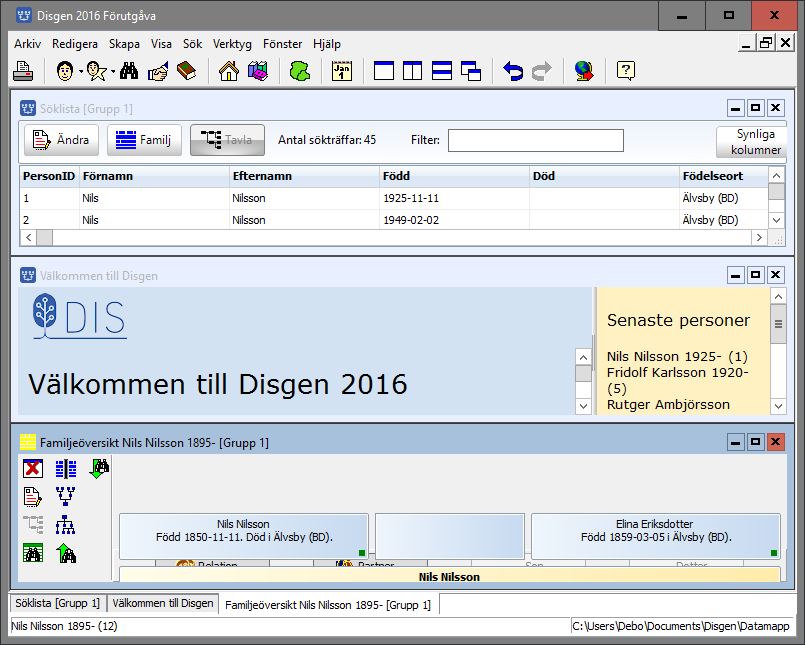Sort by the PersonID column header
Image resolution: width=805 pixels, height=645 pixels.
coord(49,176)
